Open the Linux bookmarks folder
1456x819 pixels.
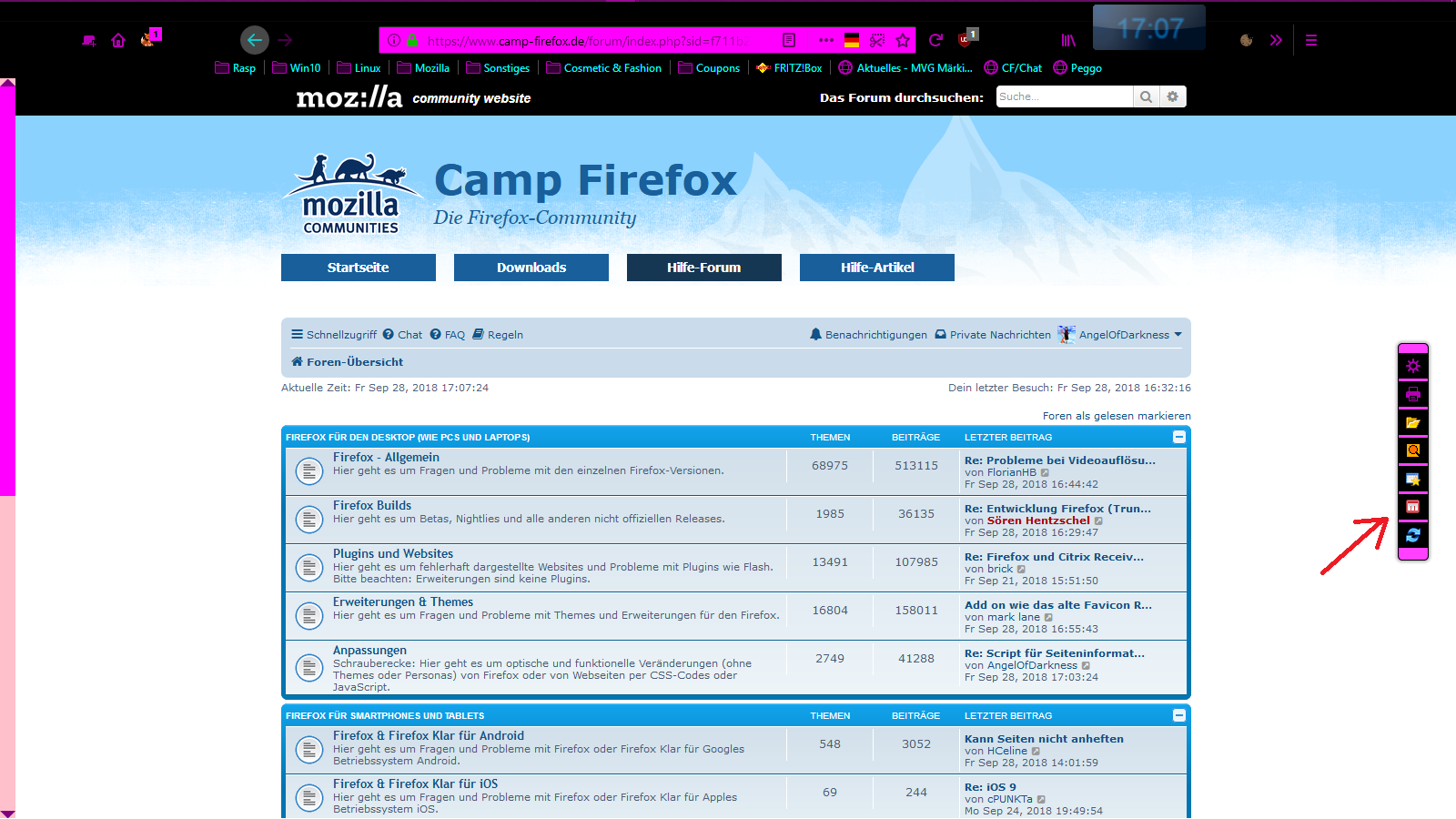point(359,68)
